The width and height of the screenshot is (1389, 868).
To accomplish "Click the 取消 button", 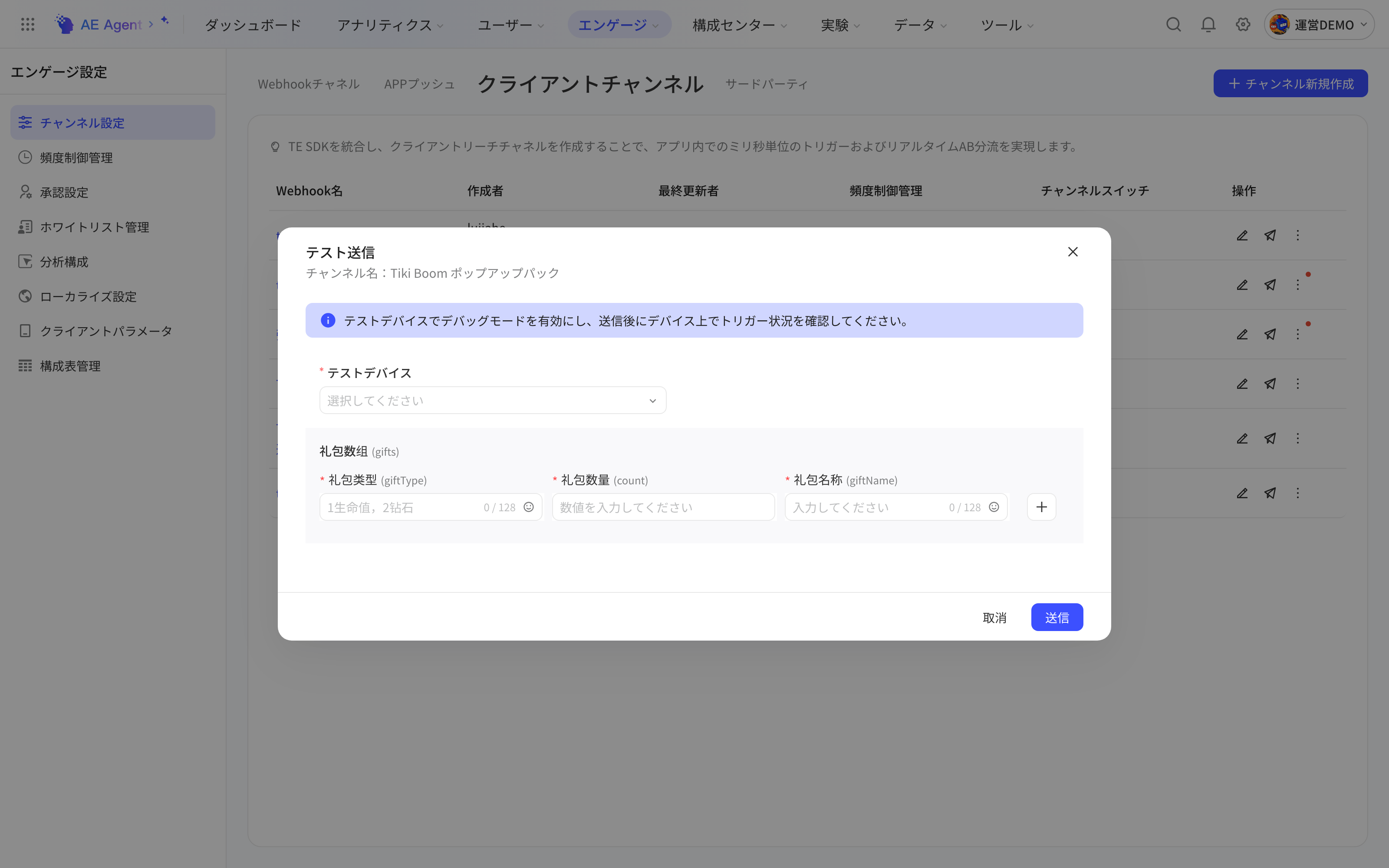I will (x=994, y=617).
